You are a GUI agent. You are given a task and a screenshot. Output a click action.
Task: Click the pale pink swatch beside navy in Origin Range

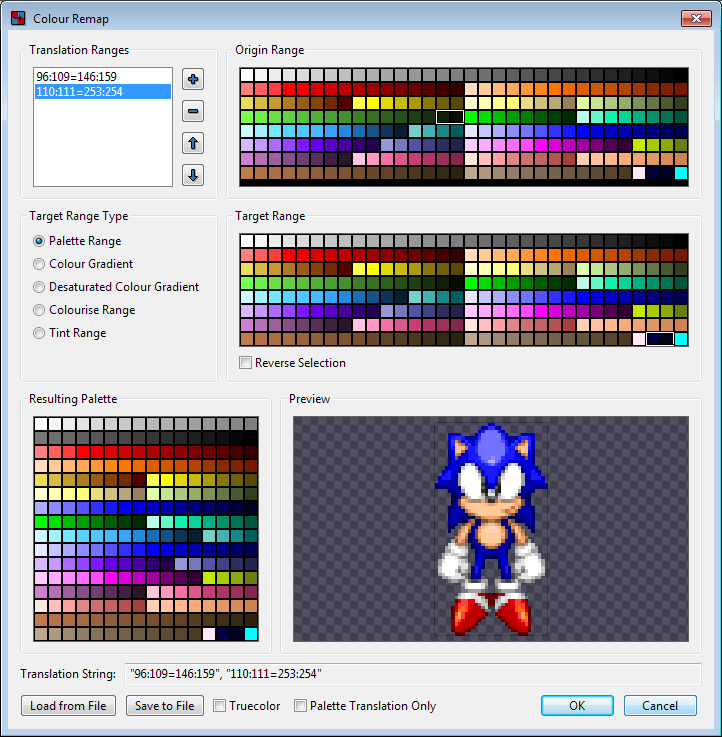coord(639,173)
